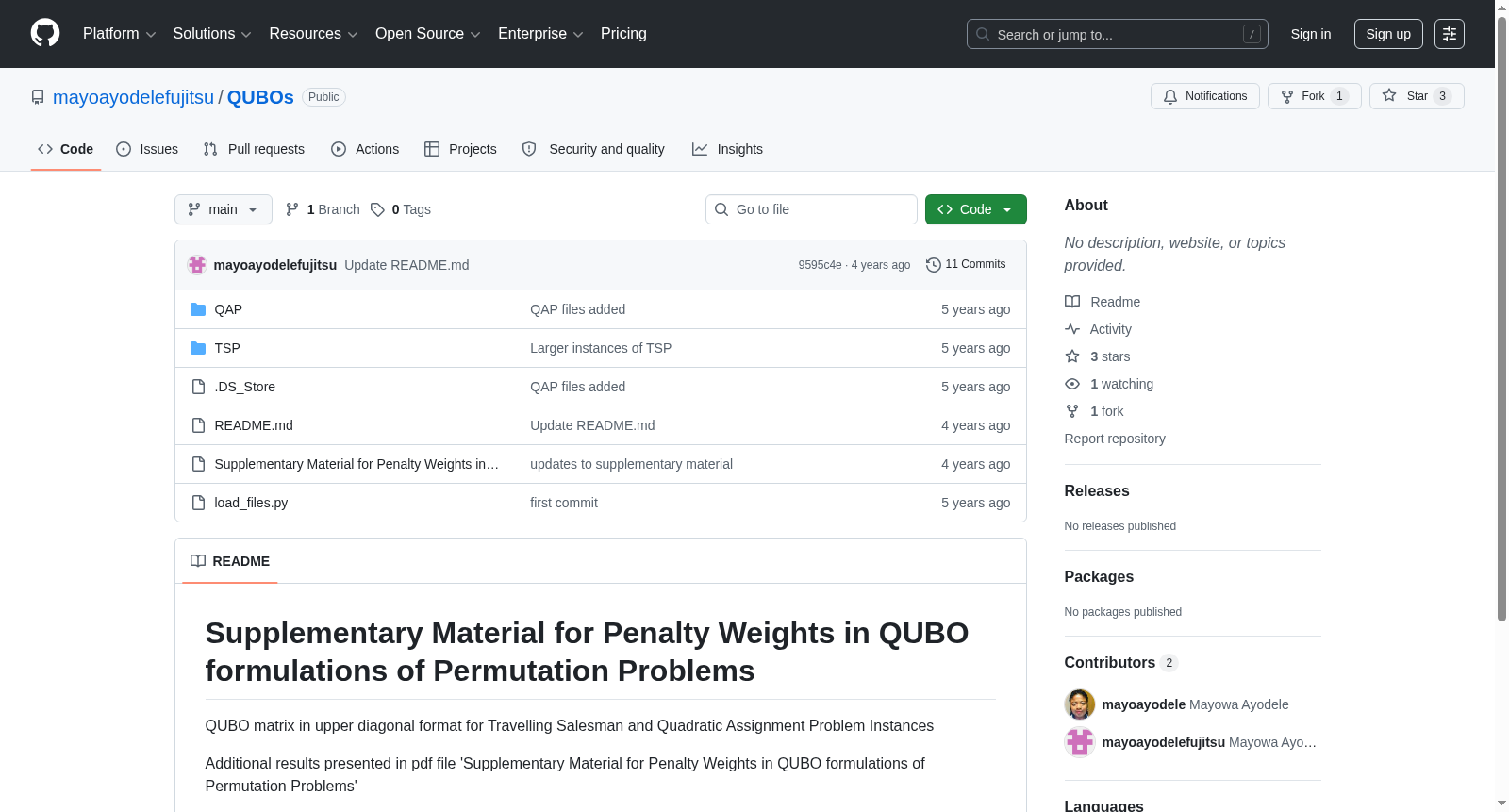
Task: Click the Activity pulse icon
Action: [1072, 329]
